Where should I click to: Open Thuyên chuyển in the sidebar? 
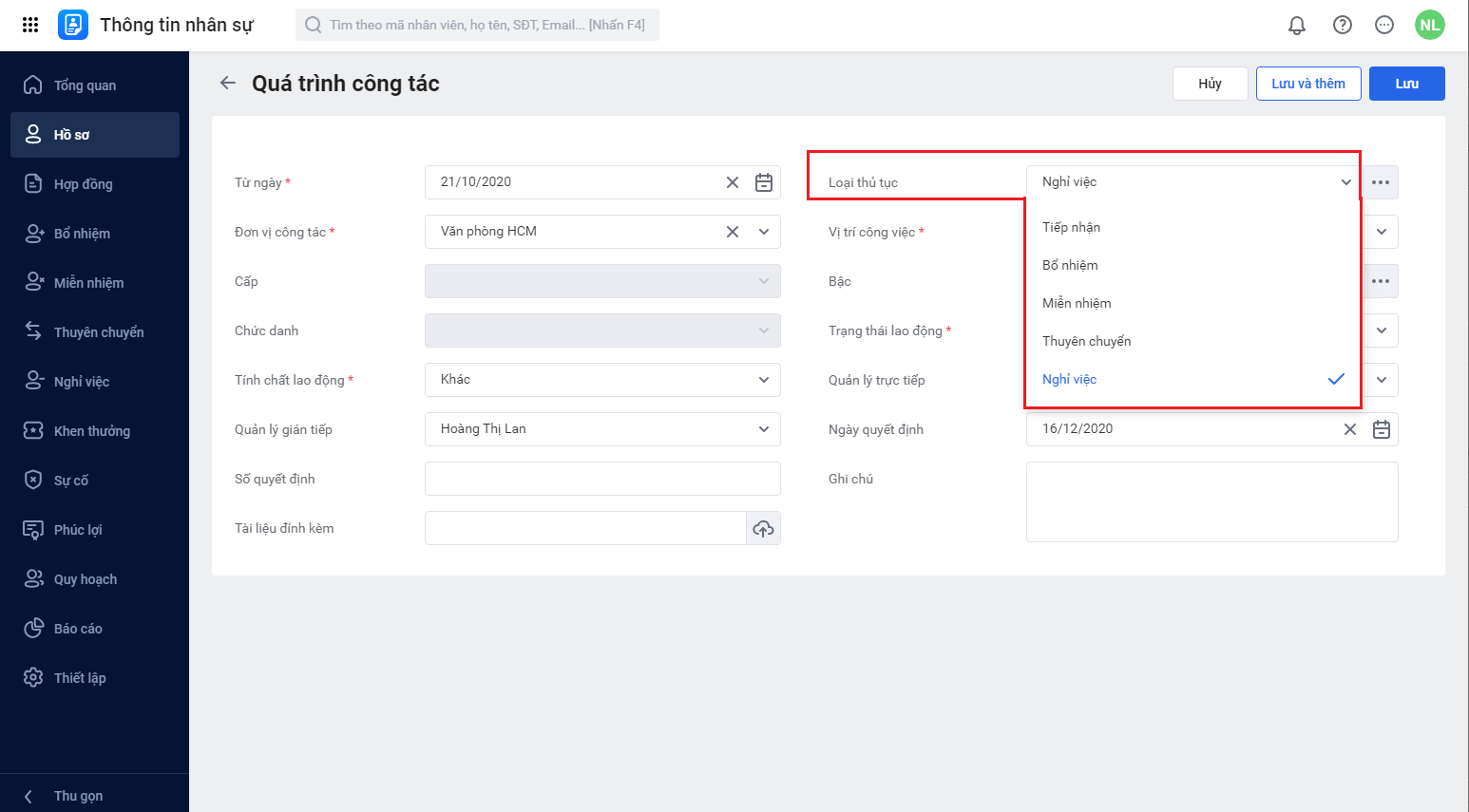point(95,332)
